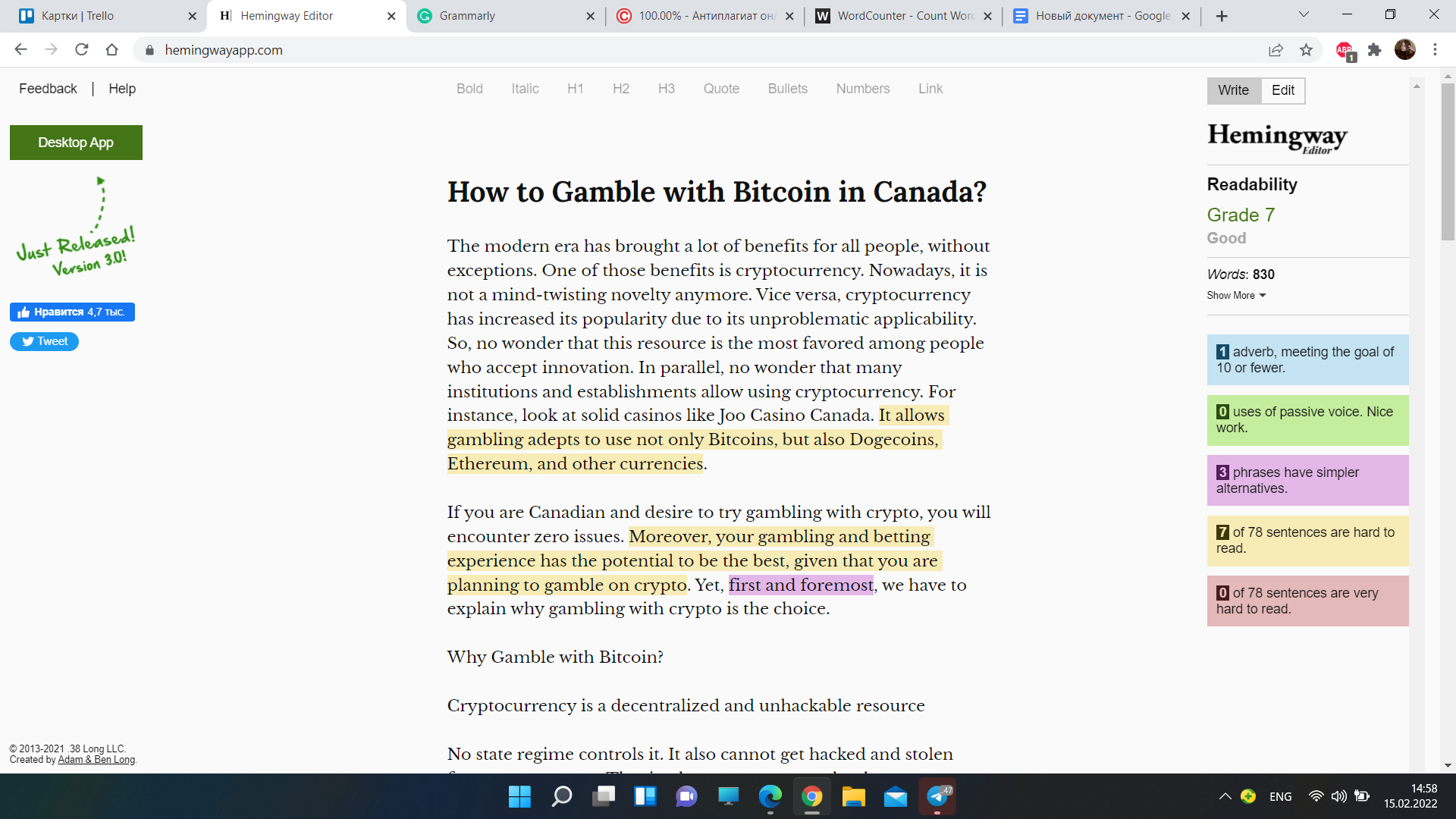Click the article title heading text
The image size is (1456, 819).
point(717,192)
